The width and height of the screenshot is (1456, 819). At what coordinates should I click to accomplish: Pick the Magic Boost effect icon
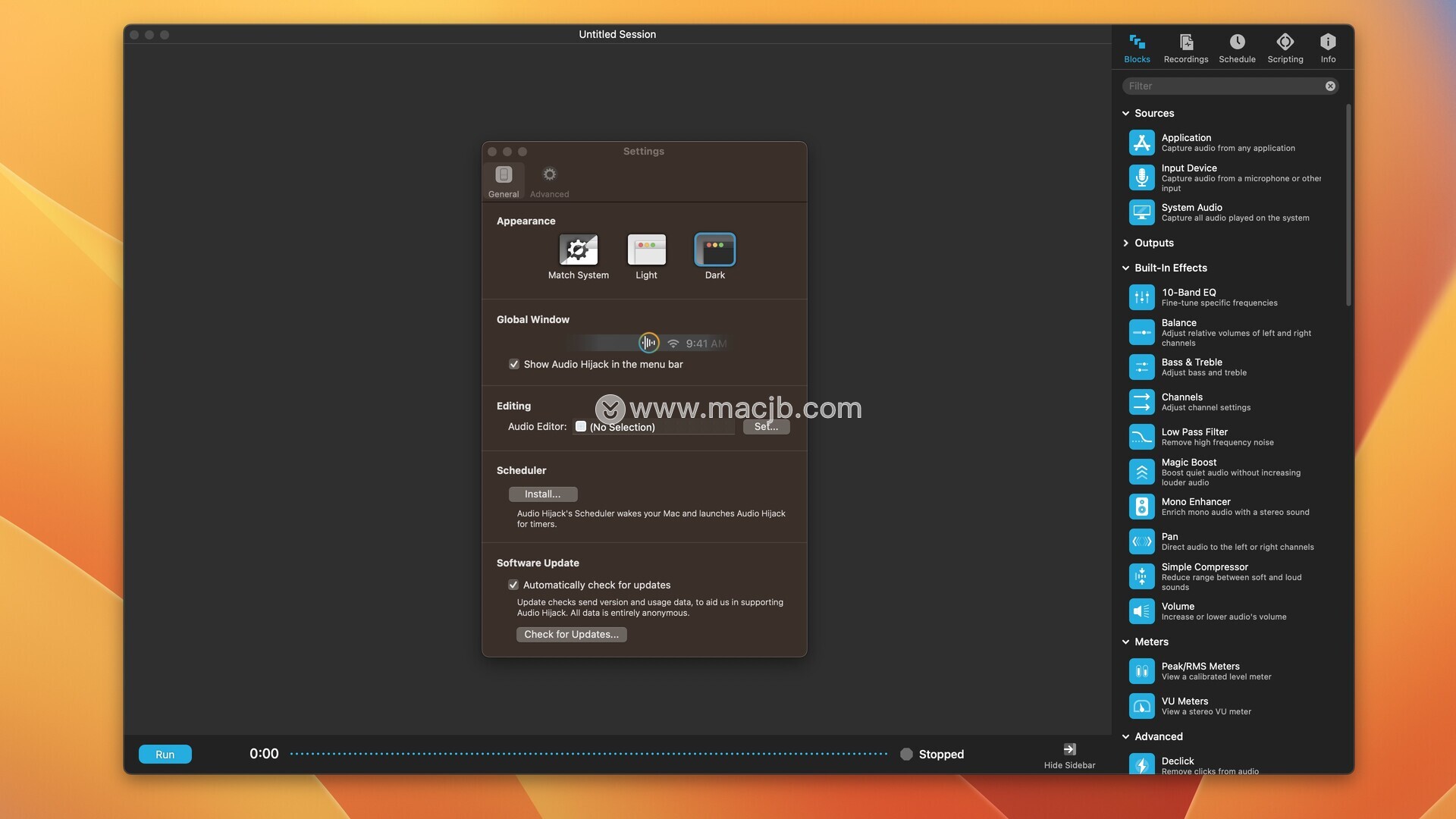pos(1141,472)
